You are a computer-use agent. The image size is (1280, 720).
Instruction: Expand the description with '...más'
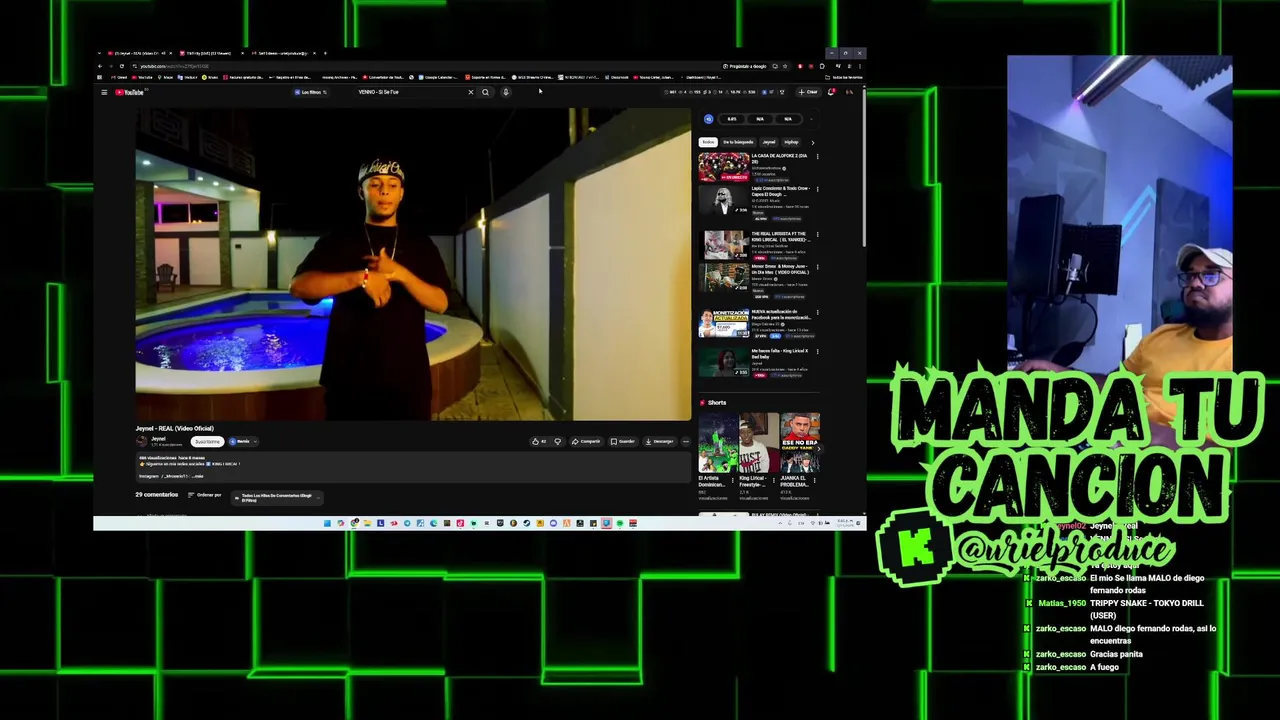pos(197,476)
